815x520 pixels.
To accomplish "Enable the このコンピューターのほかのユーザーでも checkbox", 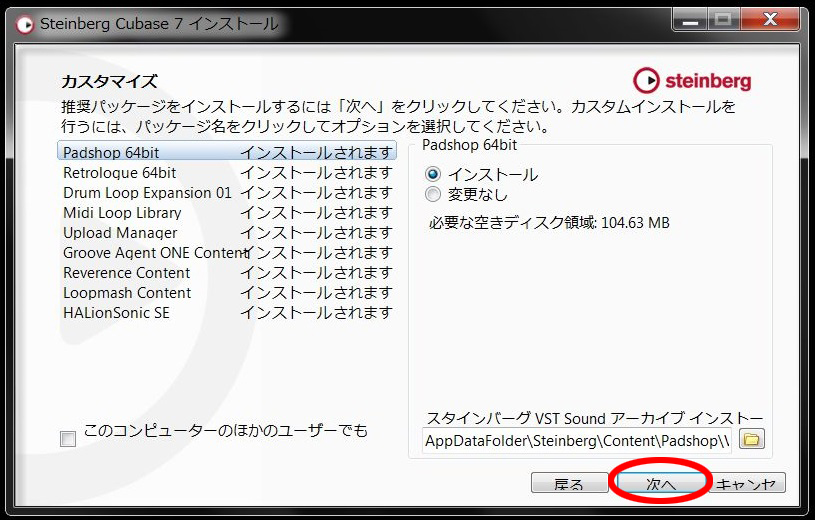I will [x=68, y=438].
